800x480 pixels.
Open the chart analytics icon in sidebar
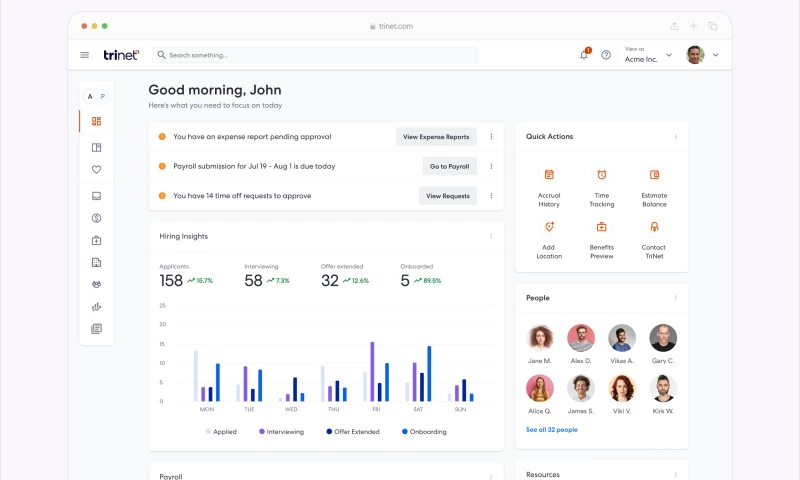pyautogui.click(x=96, y=307)
